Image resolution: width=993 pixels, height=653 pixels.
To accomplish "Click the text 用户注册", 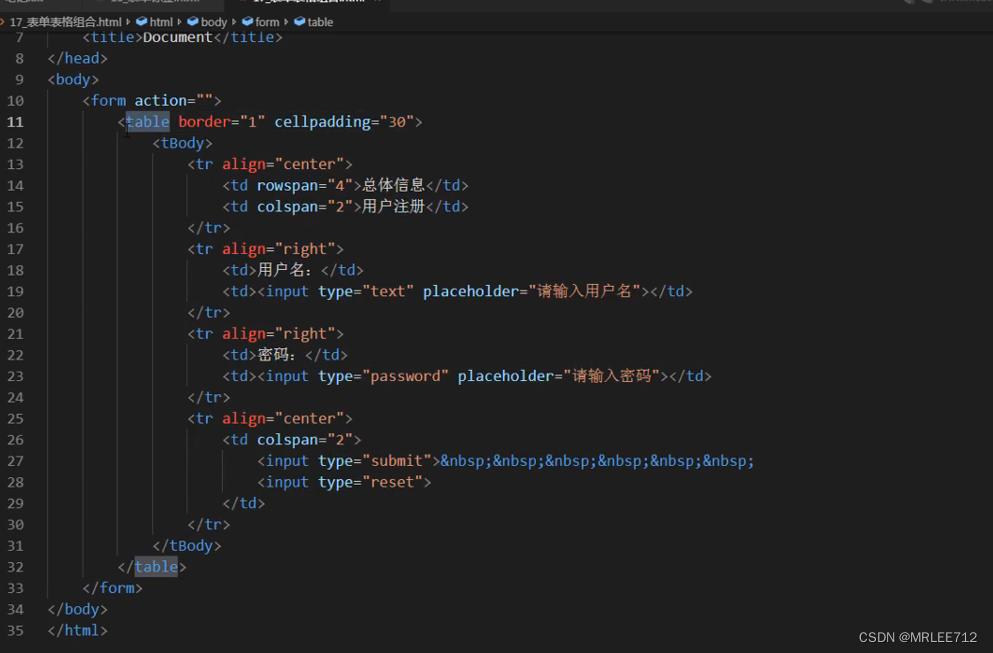I will tap(393, 207).
